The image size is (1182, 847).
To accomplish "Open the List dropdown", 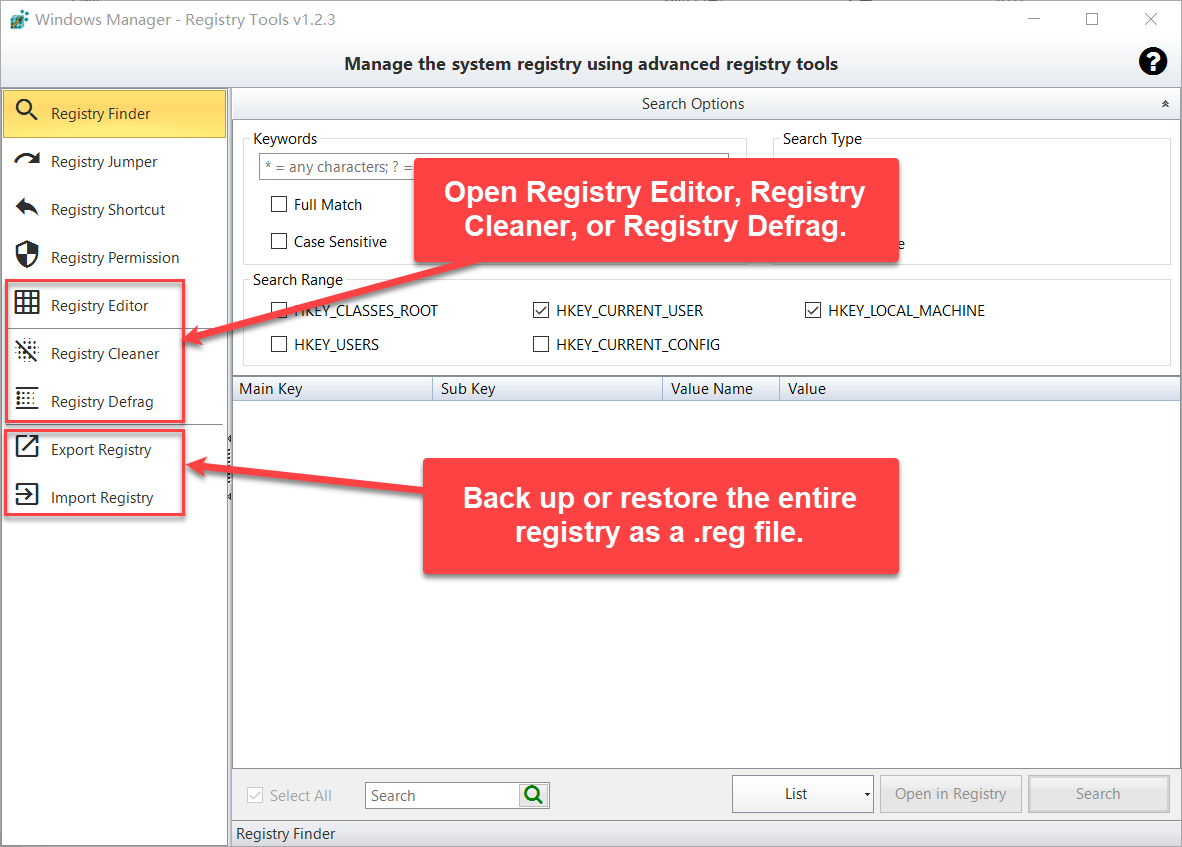I will pyautogui.click(x=802, y=793).
